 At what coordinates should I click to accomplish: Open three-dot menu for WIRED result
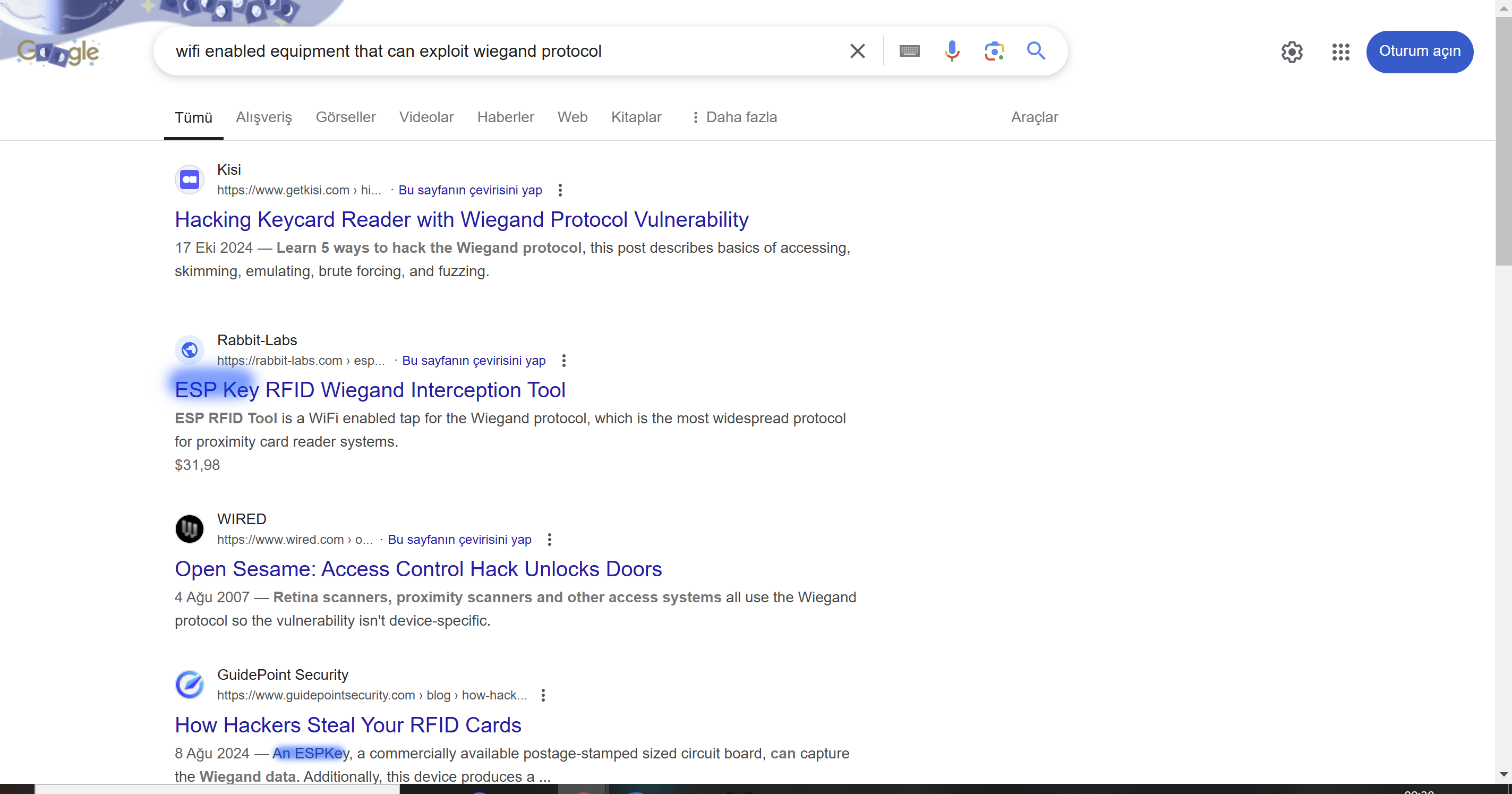coord(549,539)
